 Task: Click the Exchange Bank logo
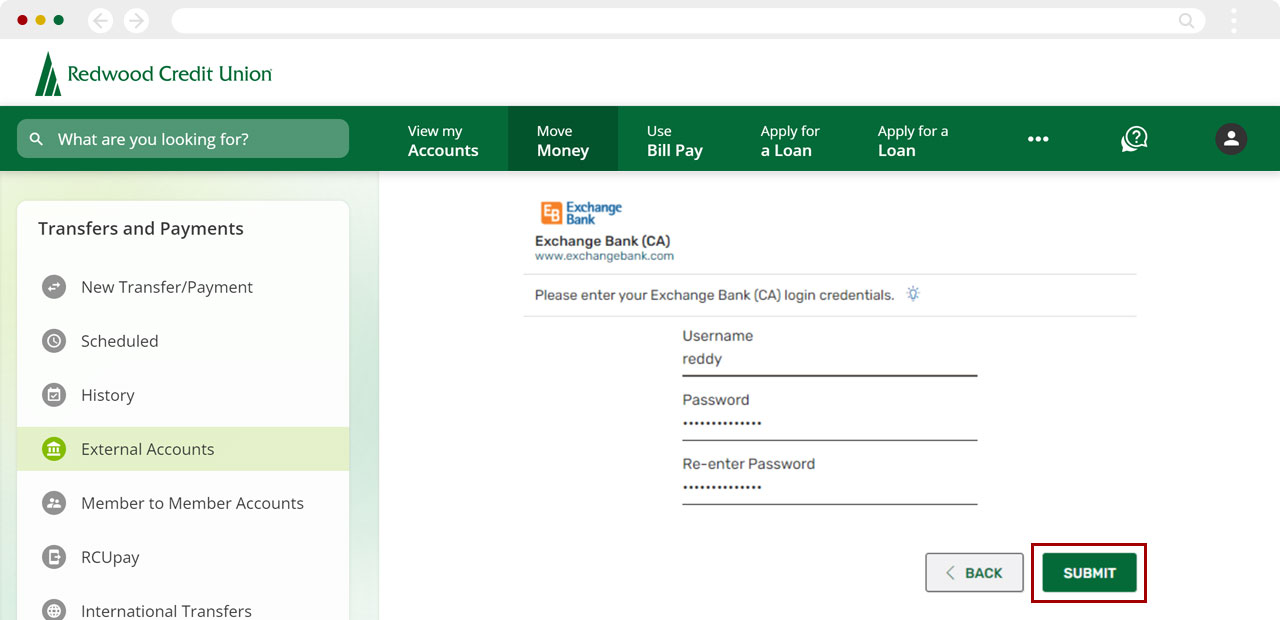(x=581, y=213)
